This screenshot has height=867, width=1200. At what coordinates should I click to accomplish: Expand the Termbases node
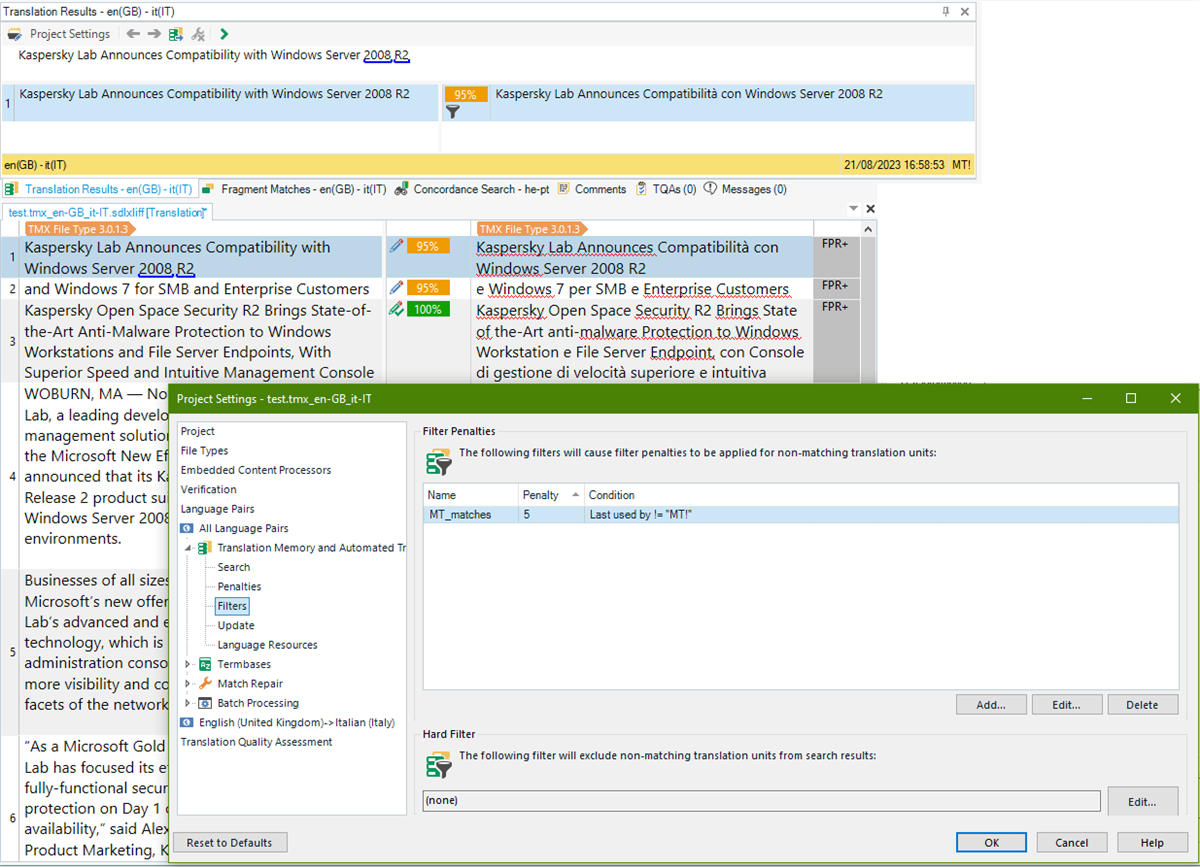point(189,664)
